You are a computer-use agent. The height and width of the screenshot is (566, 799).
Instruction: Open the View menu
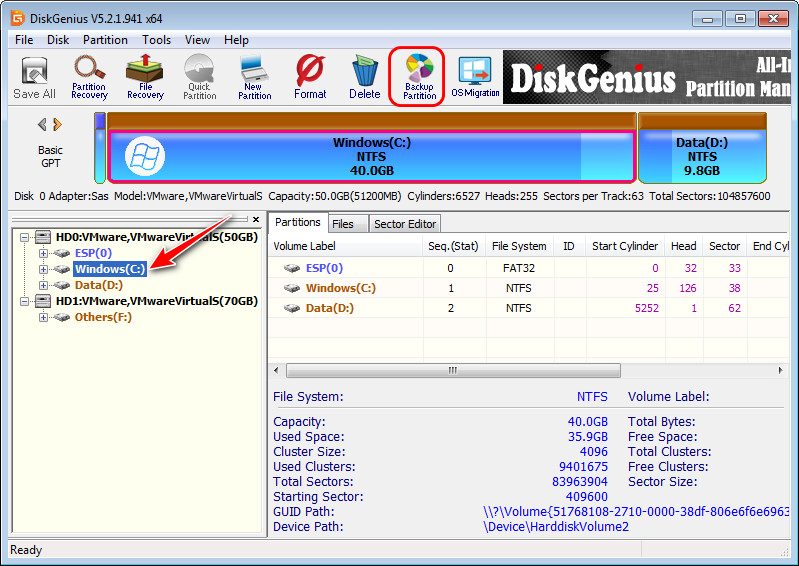197,40
